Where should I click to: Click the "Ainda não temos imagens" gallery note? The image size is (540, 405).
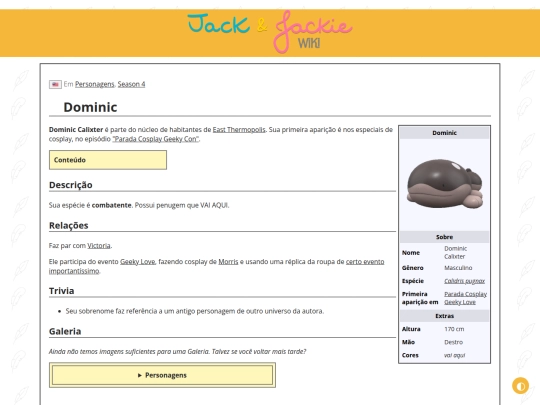(x=177, y=351)
